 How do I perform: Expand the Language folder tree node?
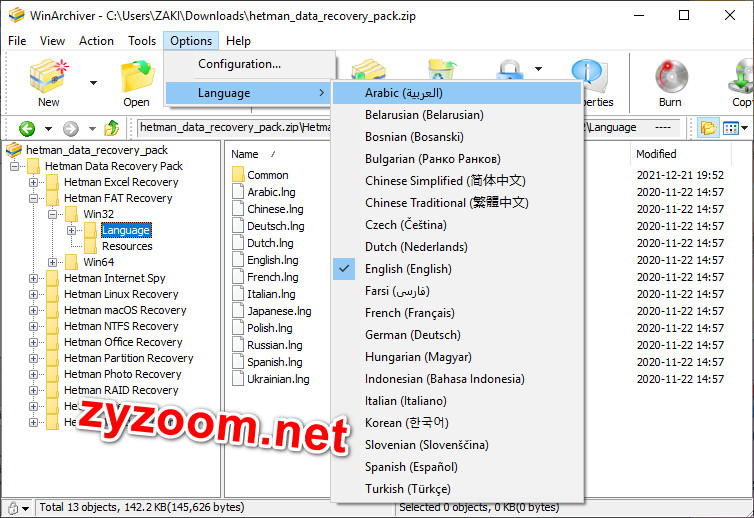point(71,230)
